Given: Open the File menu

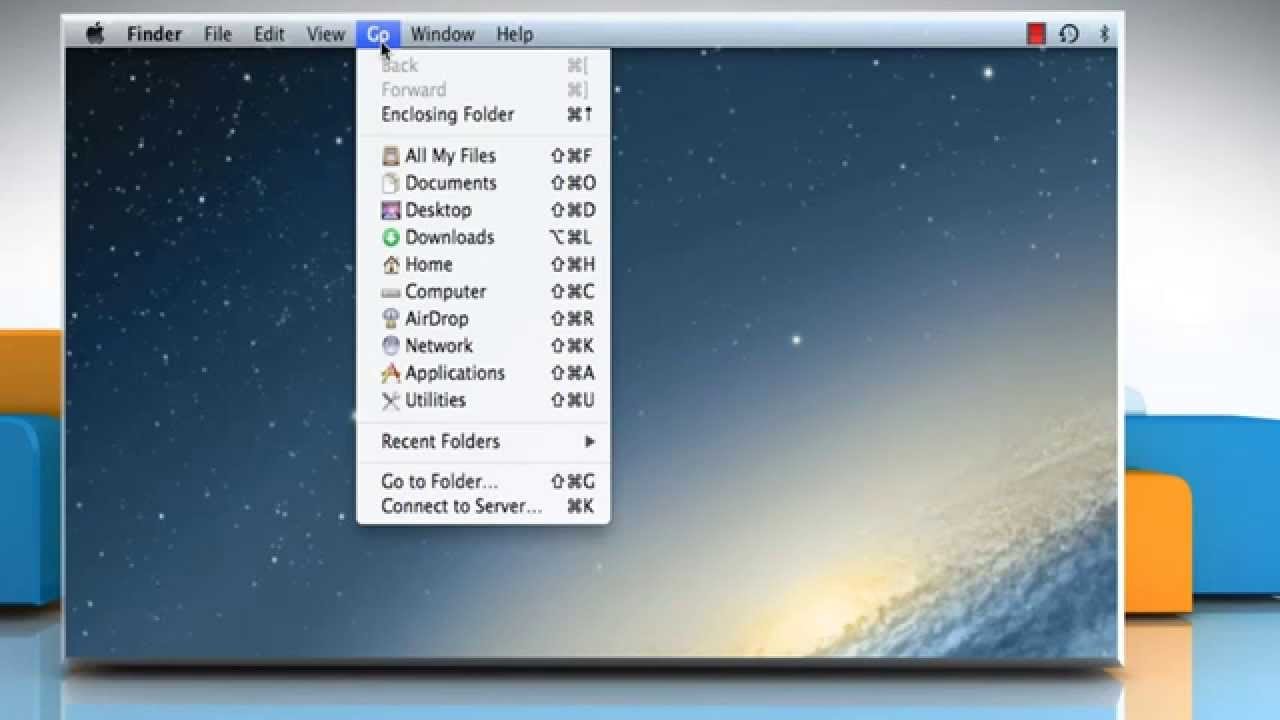Looking at the screenshot, I should point(218,34).
